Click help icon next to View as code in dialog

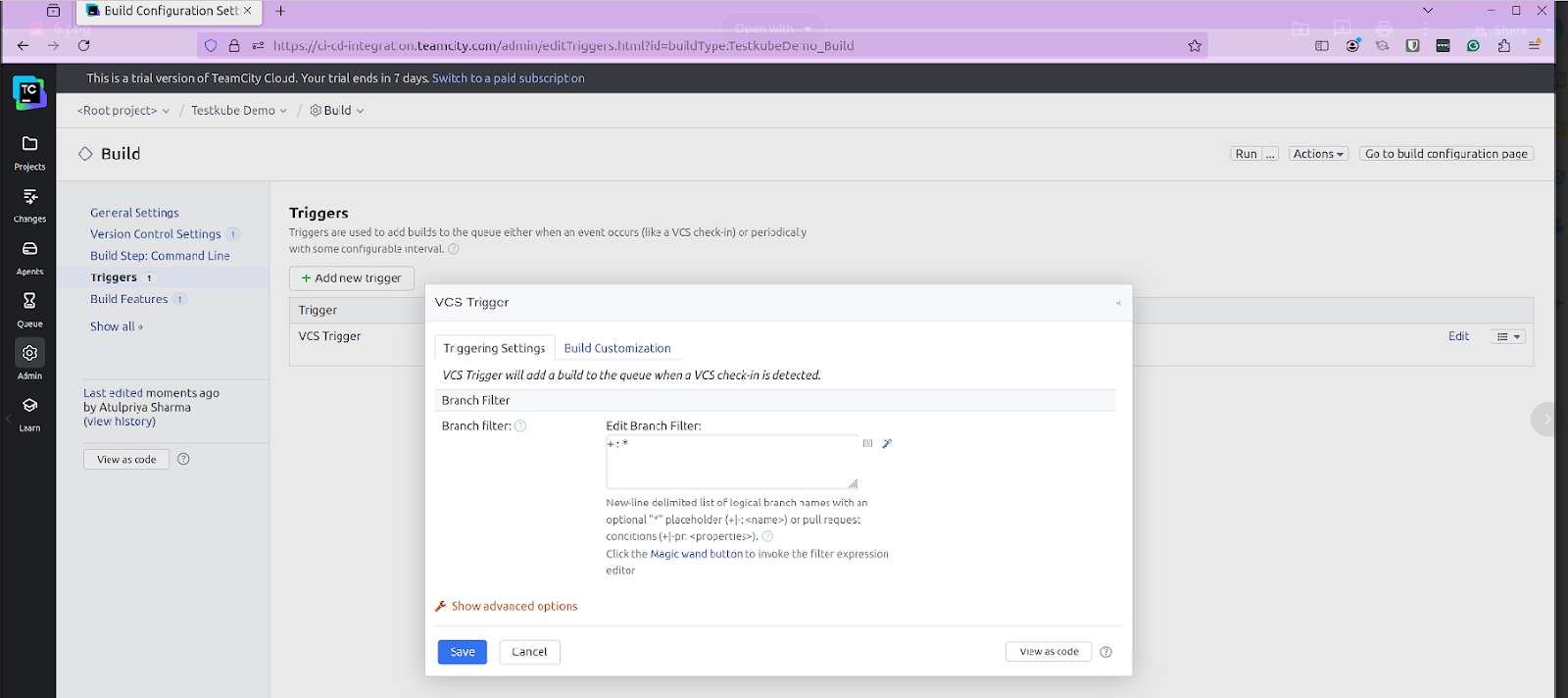[1105, 652]
